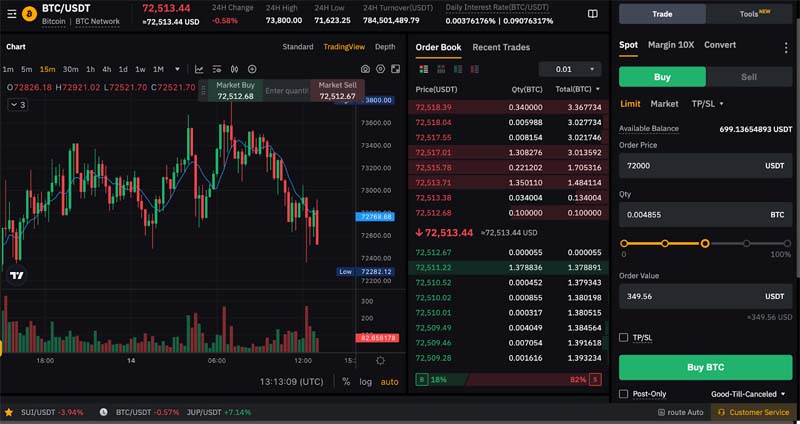Viewport: 800px width, 424px height.
Task: Open the Total(BTC) column dropdown
Action: click(578, 89)
